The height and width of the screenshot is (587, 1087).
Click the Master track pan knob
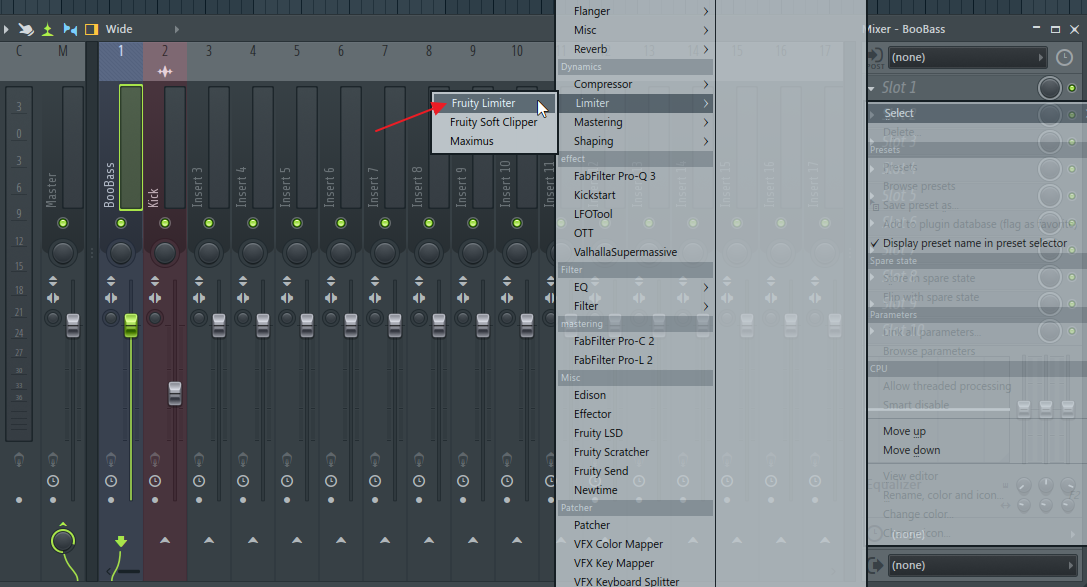pos(63,253)
